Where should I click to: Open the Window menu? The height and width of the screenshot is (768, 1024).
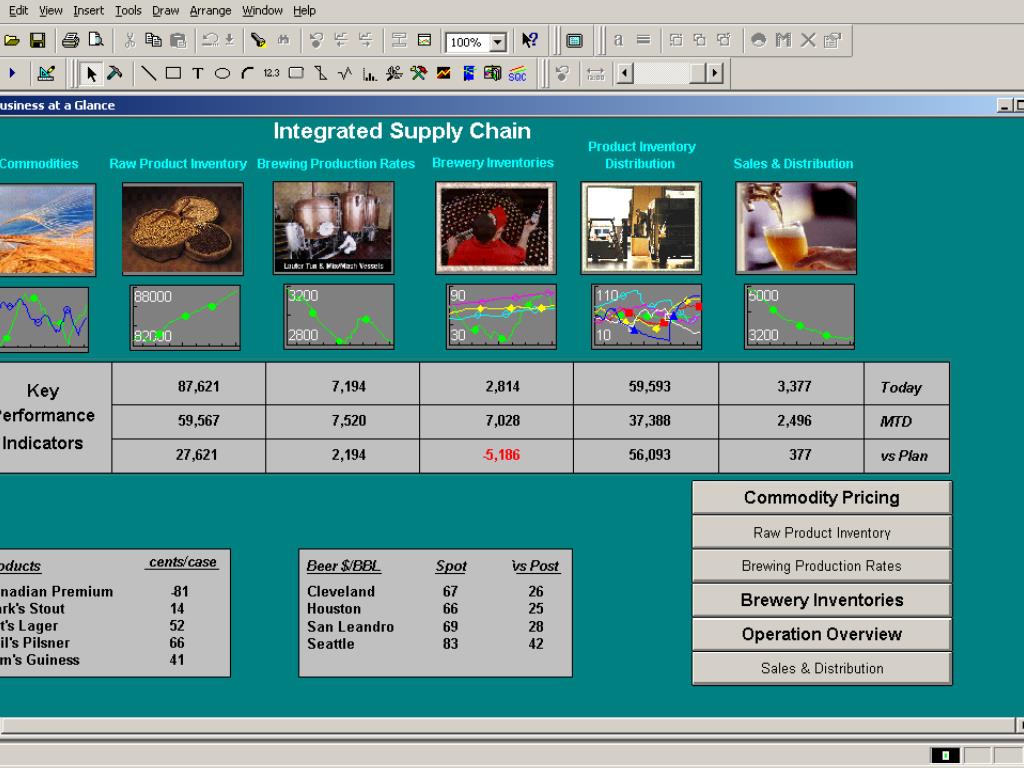pyautogui.click(x=262, y=10)
